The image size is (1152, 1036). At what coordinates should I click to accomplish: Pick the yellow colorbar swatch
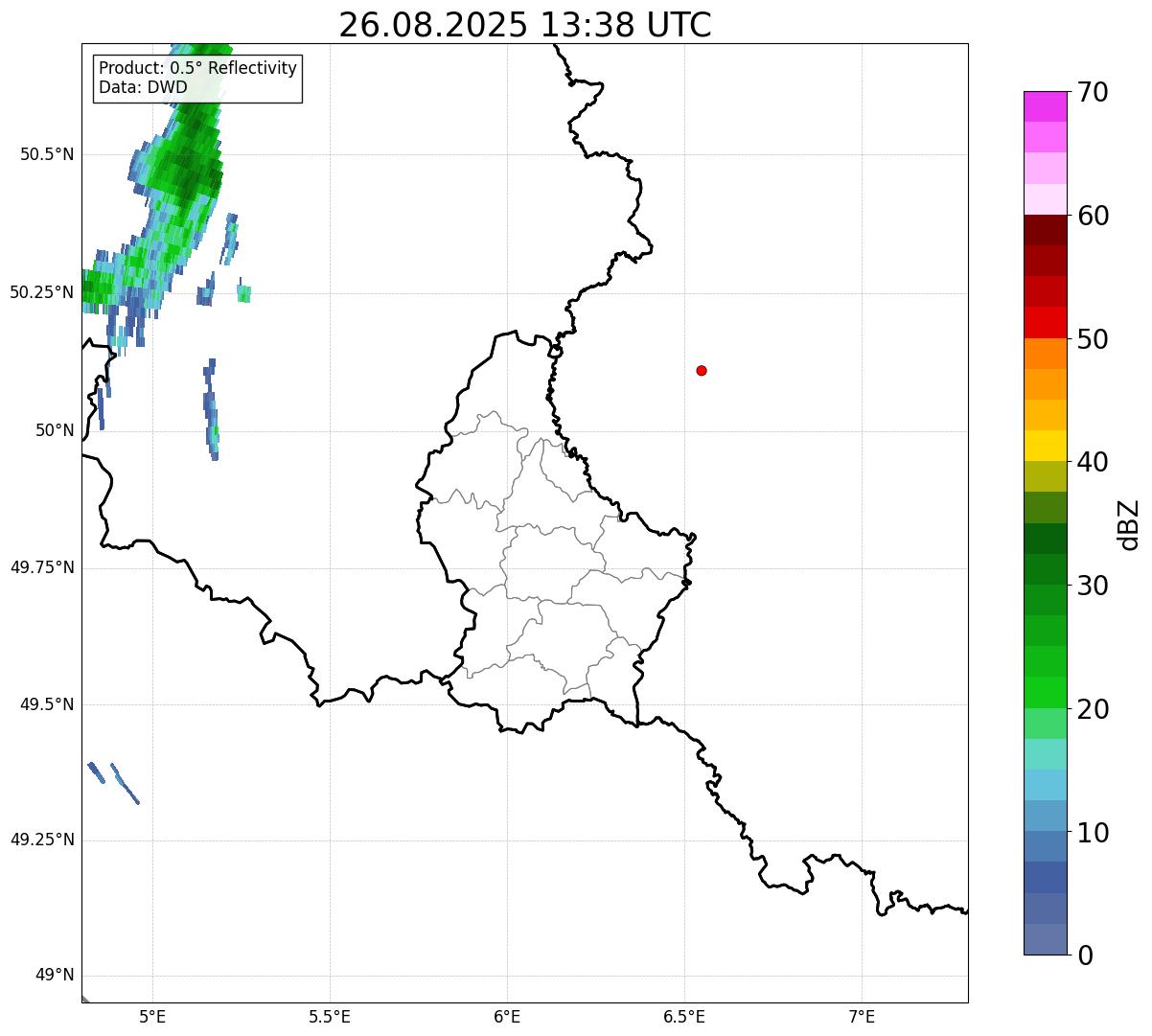click(1045, 446)
